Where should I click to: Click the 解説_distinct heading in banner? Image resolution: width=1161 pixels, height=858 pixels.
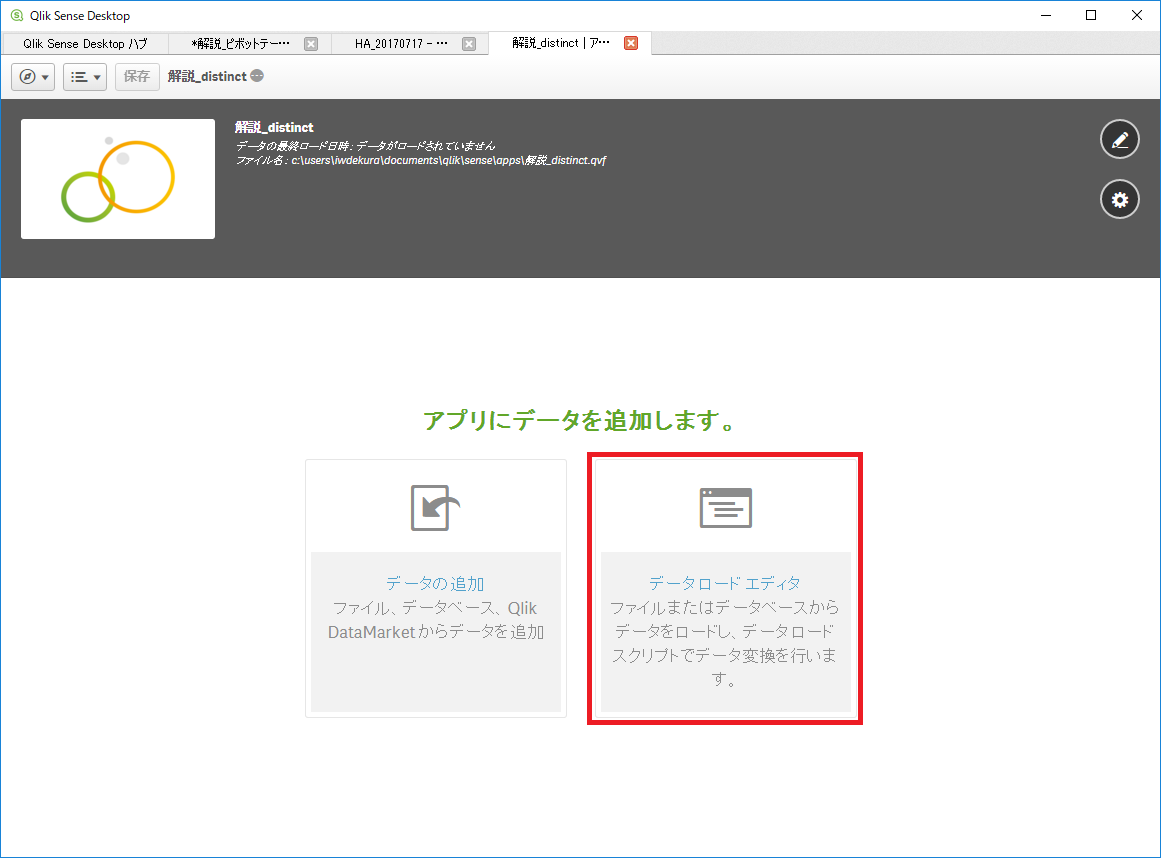tap(274, 127)
